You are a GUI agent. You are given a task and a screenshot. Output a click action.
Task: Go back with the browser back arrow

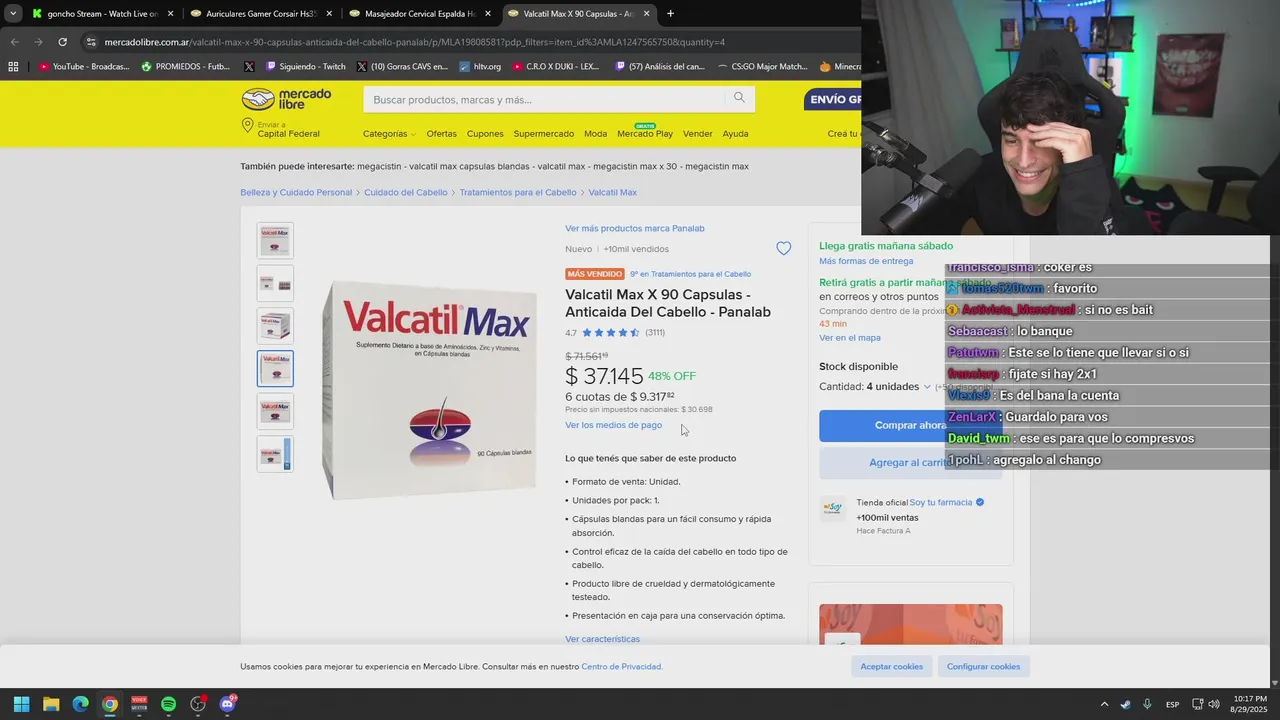coord(14,42)
